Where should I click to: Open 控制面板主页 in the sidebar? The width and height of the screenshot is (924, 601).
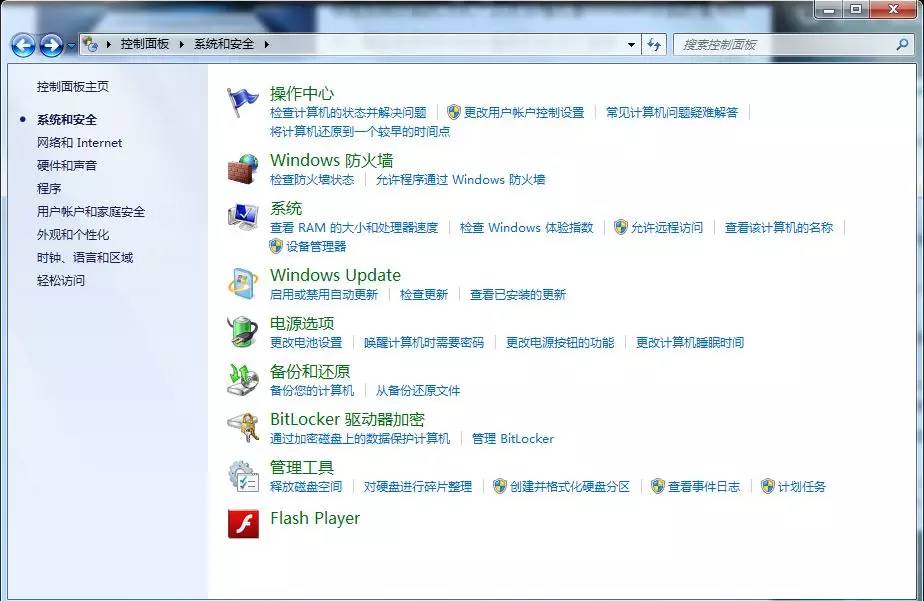(73, 87)
